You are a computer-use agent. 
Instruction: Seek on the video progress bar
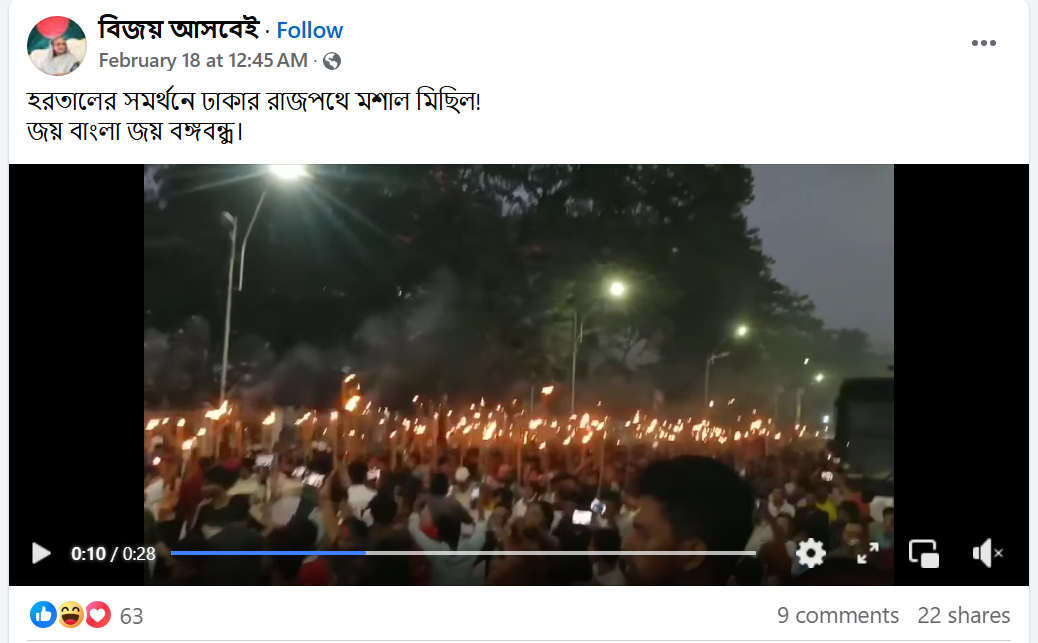point(463,553)
